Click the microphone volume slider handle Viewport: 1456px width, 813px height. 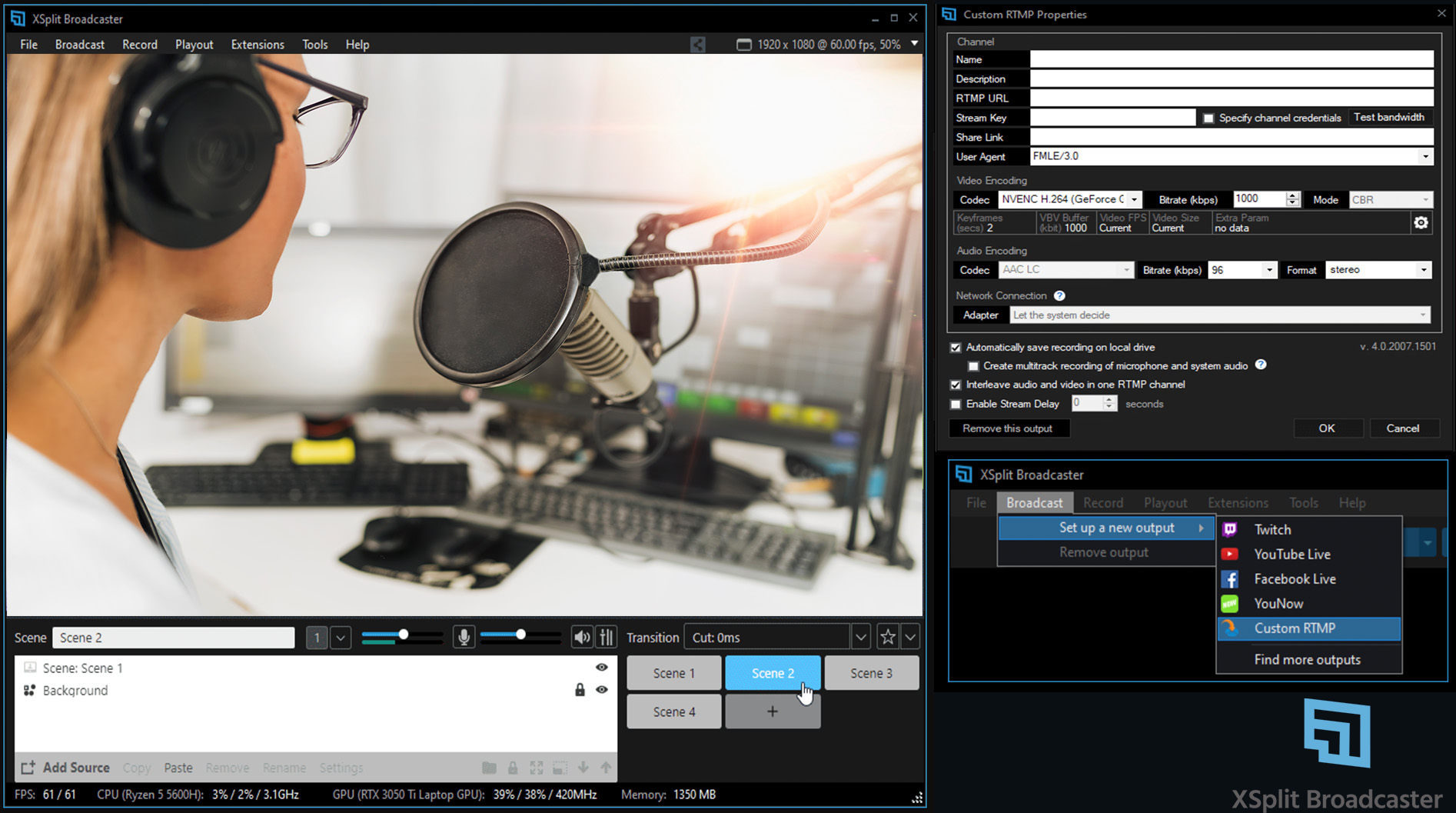tap(403, 635)
